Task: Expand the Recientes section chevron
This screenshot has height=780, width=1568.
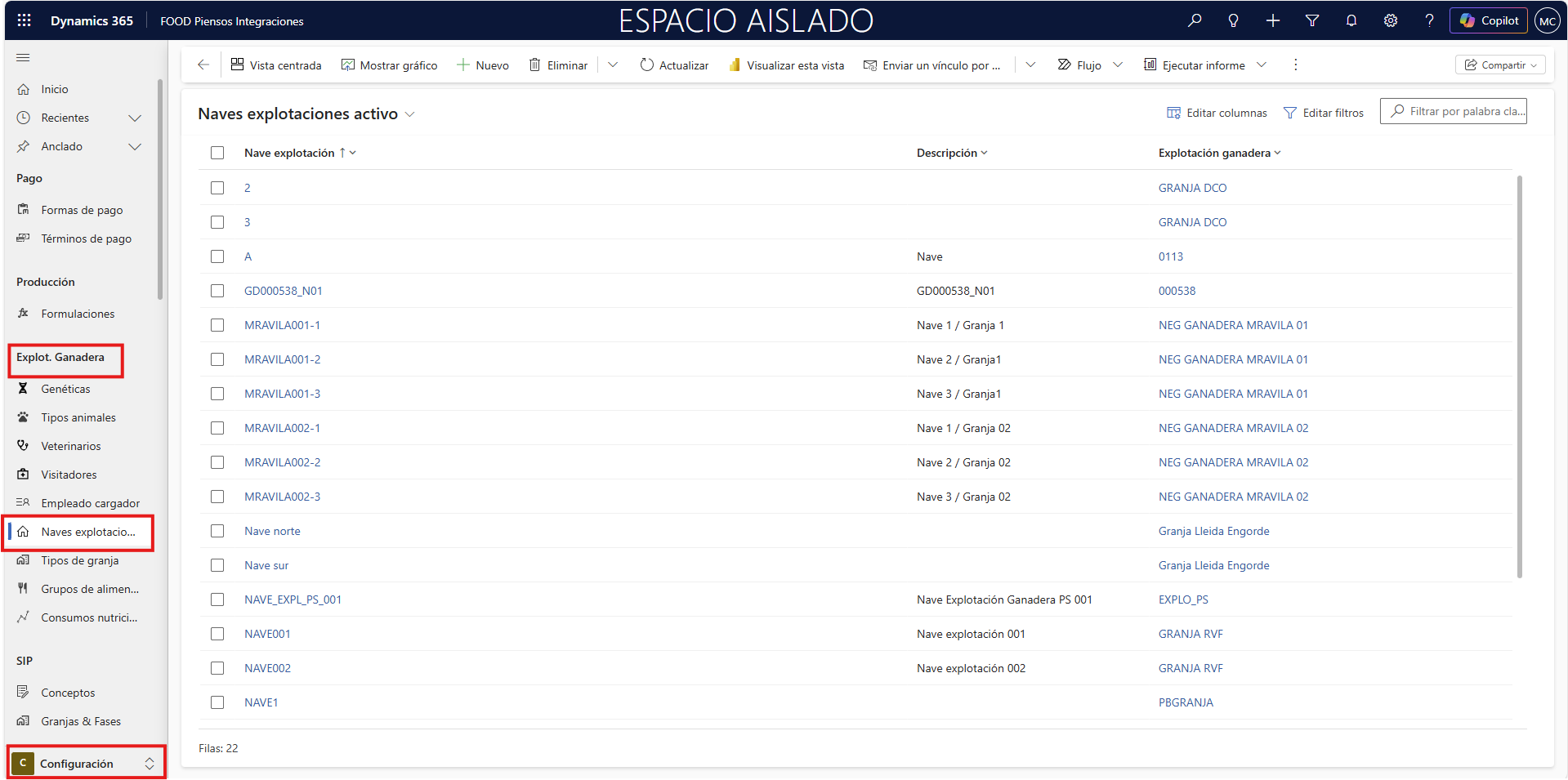Action: (135, 118)
